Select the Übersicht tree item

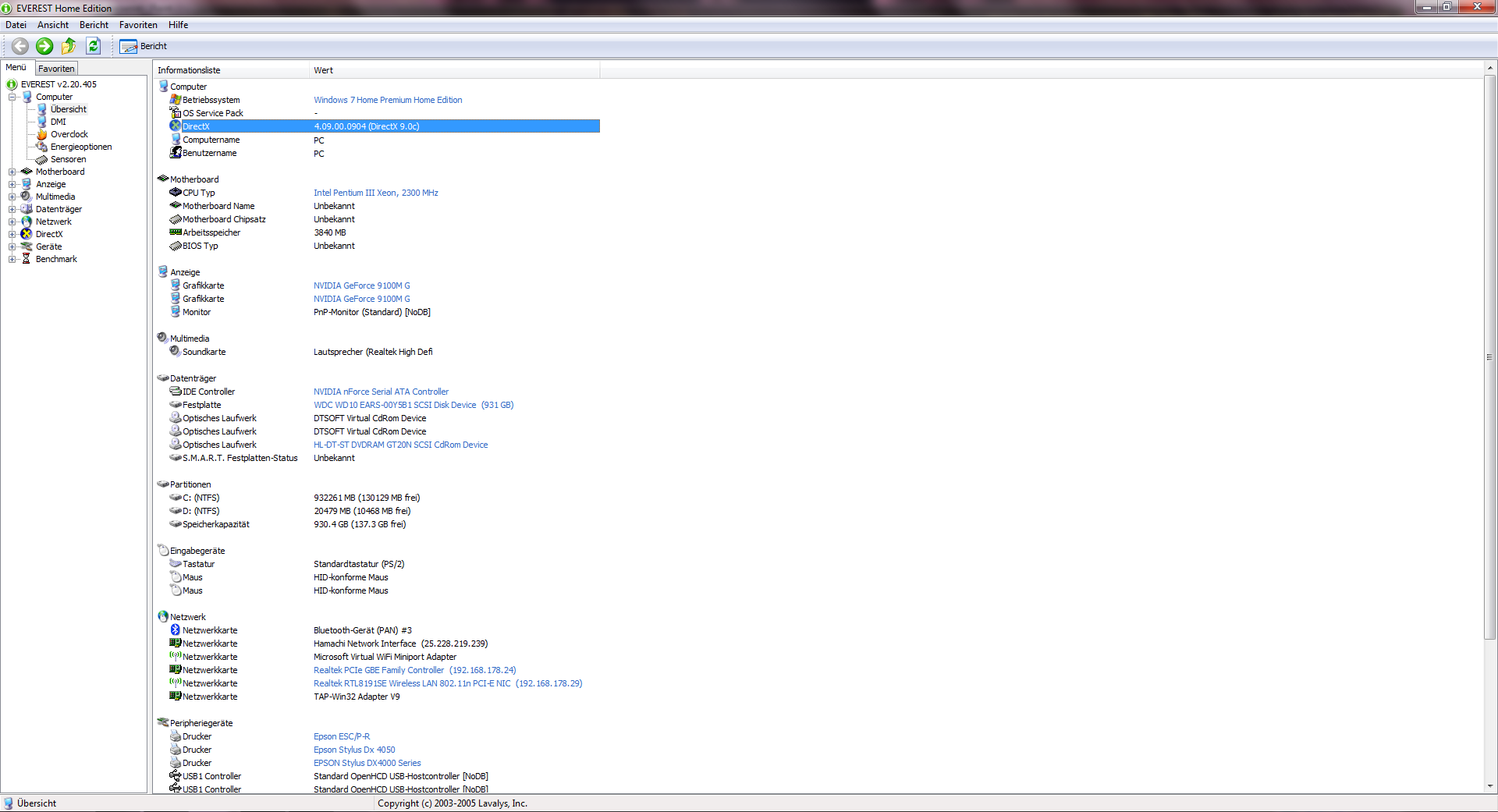(69, 109)
